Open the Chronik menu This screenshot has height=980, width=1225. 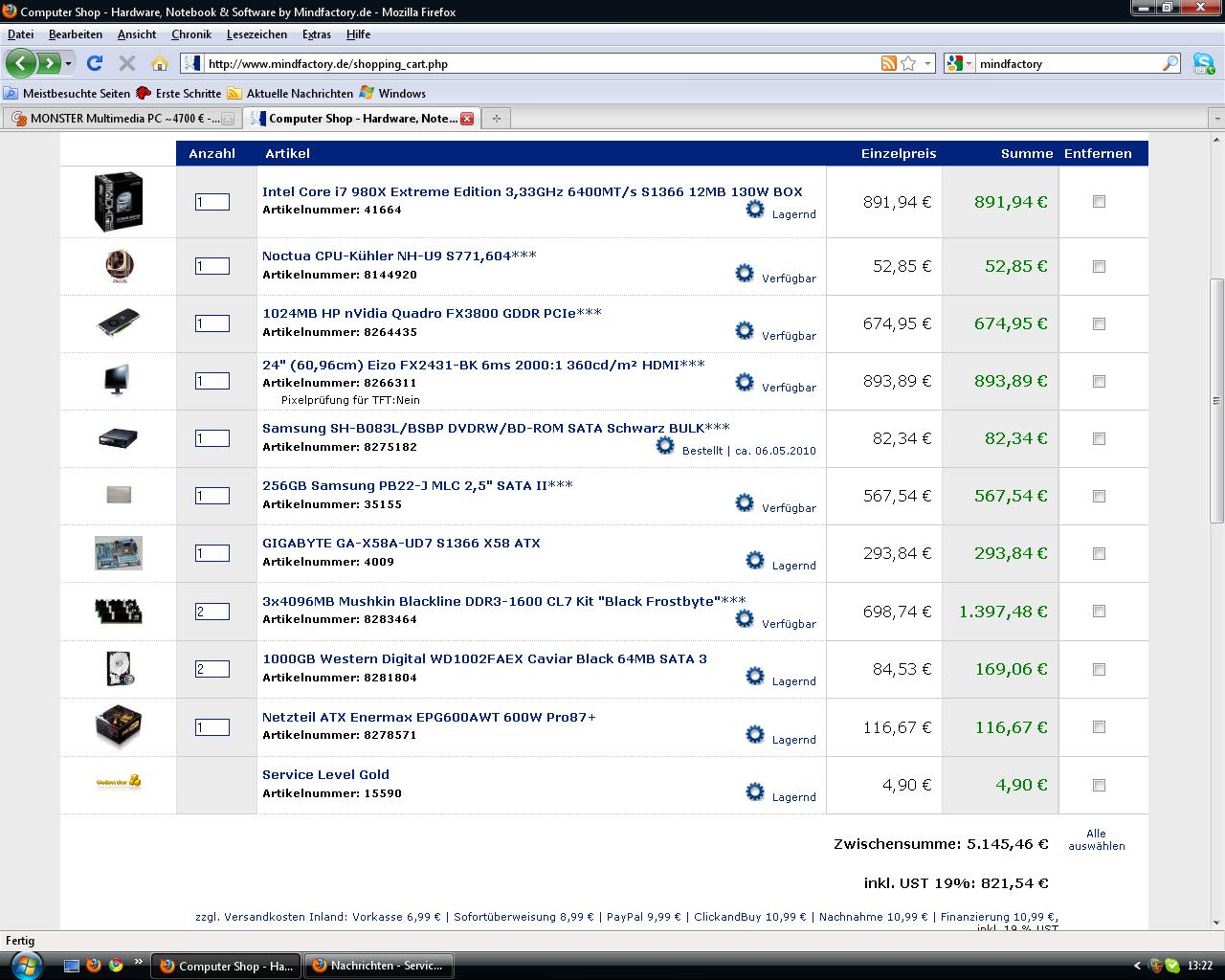tap(191, 34)
